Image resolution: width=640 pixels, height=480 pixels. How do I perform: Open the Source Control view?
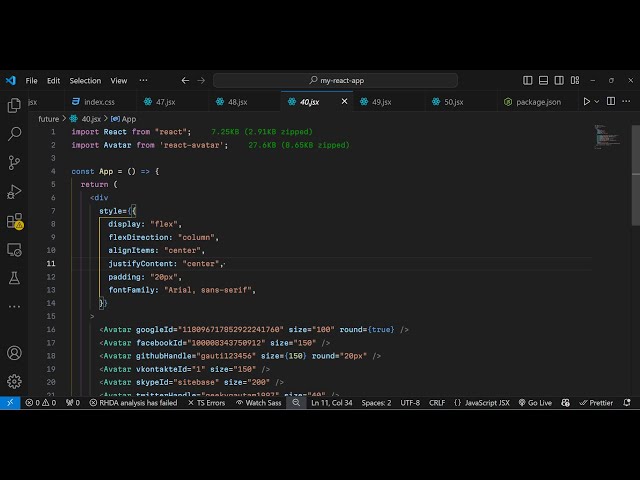14,162
